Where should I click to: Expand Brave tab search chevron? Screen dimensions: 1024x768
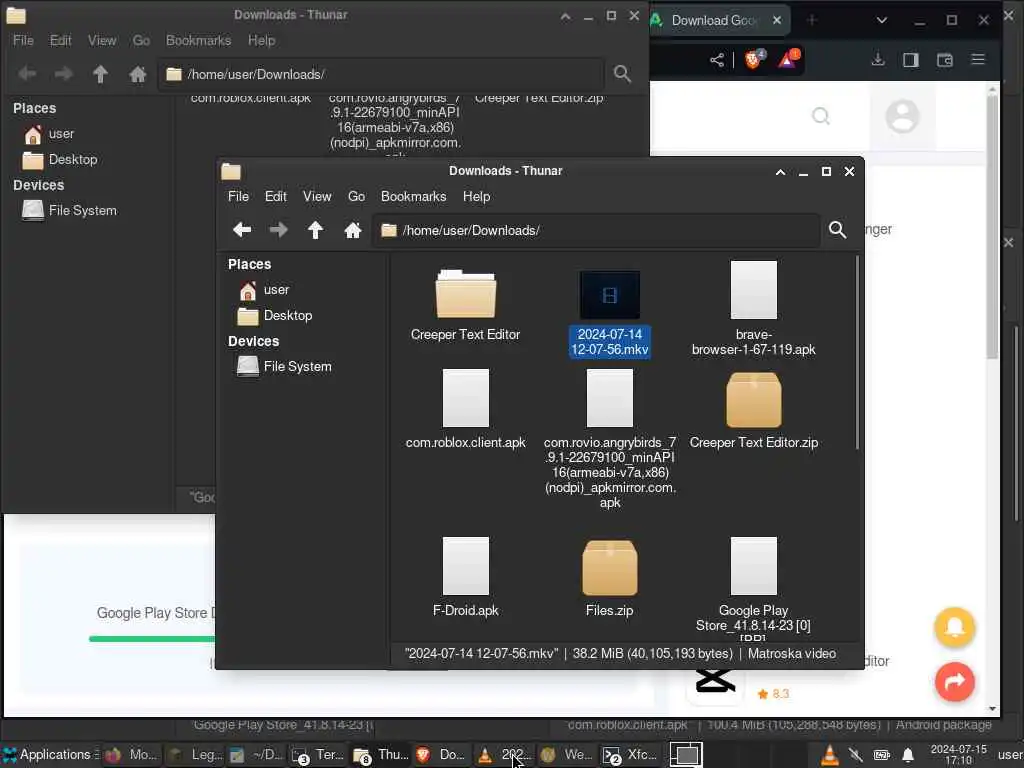point(881,20)
